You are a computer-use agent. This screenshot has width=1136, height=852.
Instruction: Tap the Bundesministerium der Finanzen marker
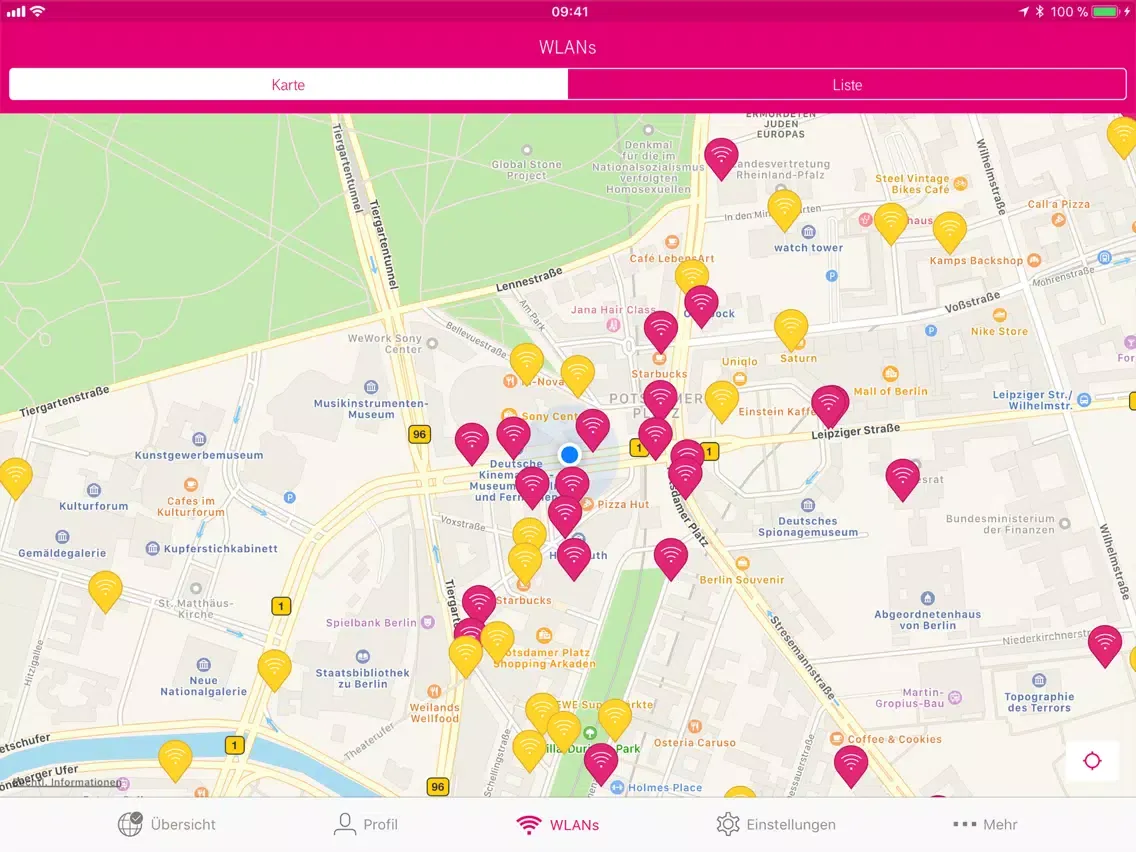tap(1064, 523)
